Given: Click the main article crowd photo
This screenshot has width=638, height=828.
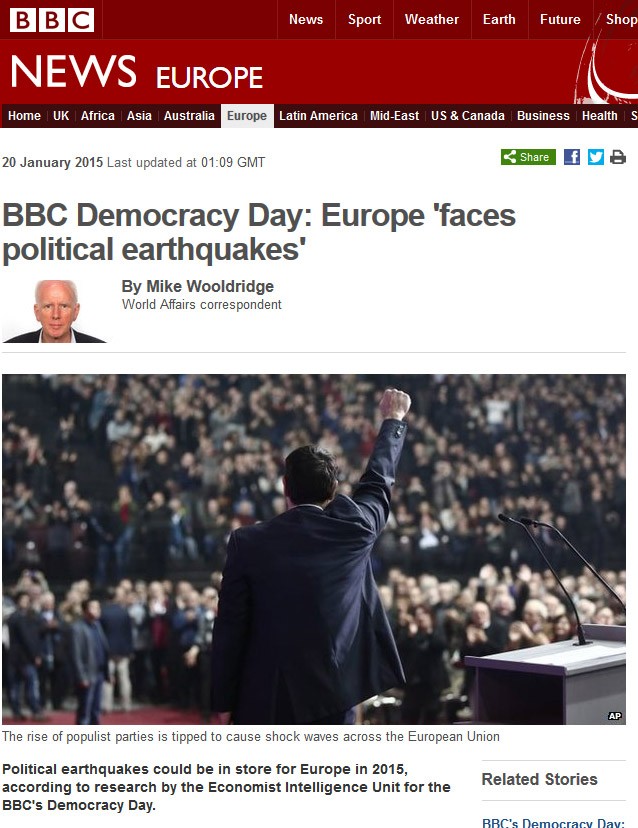Looking at the screenshot, I should point(314,549).
